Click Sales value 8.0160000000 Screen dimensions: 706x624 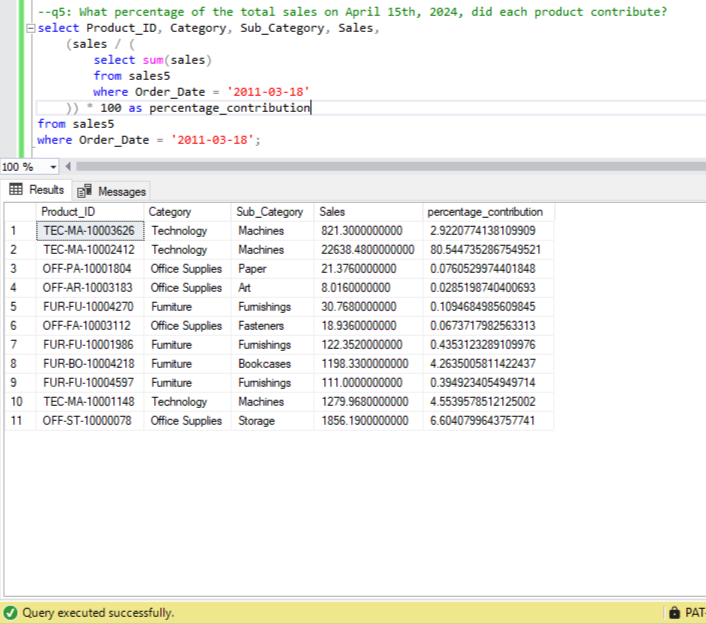(x=368, y=288)
